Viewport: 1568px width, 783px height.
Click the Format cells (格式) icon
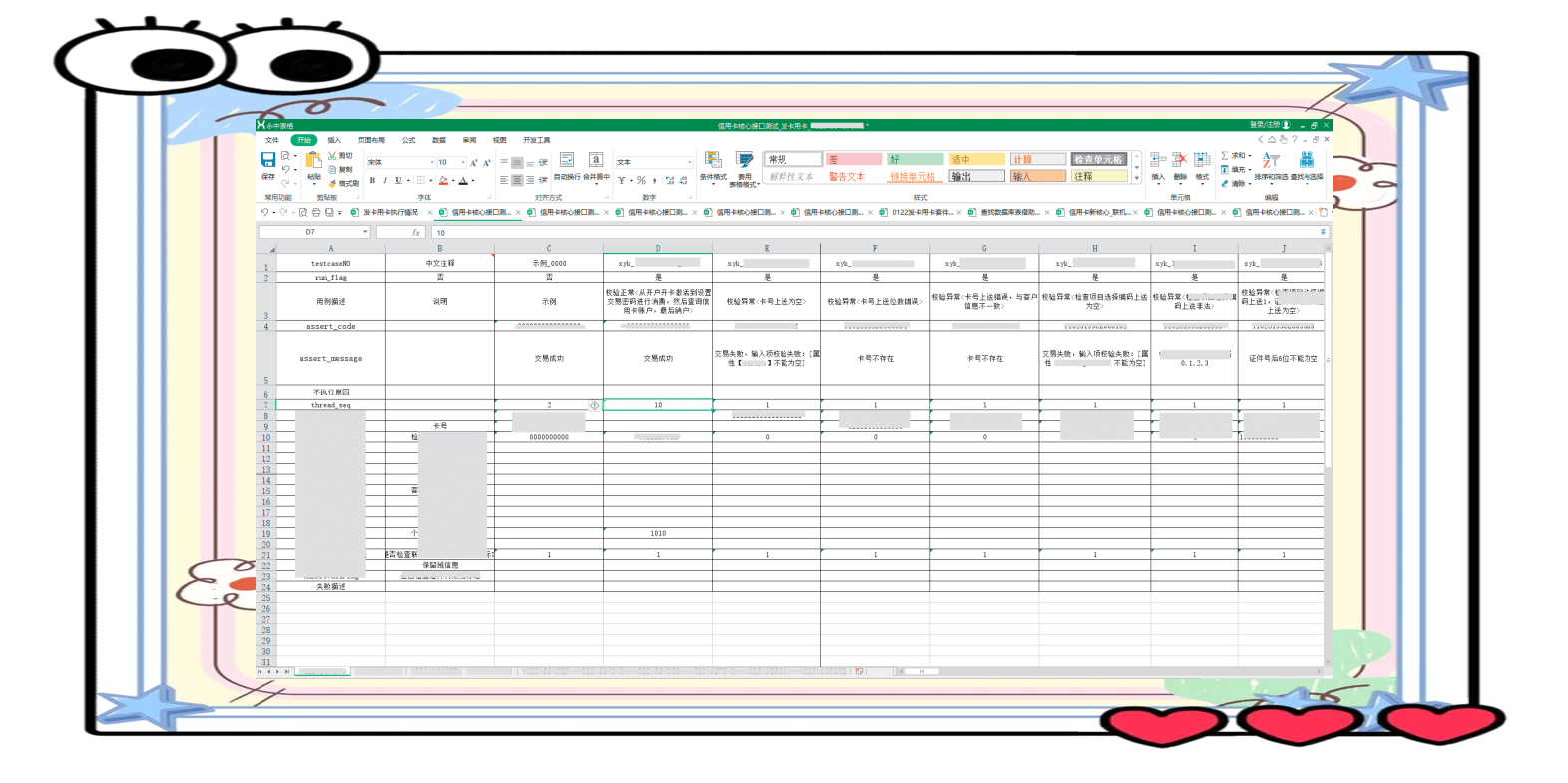1202,160
